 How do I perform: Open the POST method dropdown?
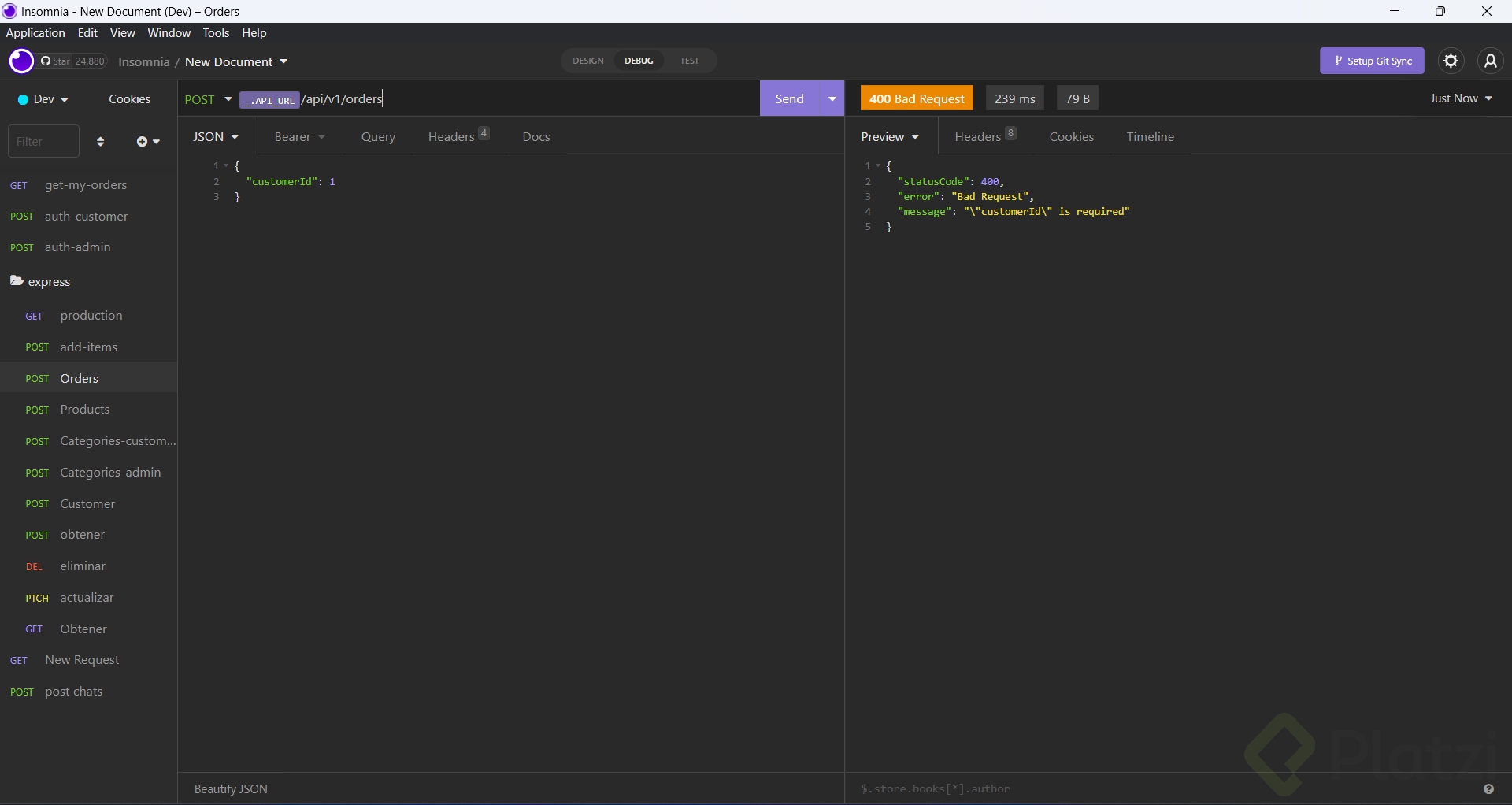208,99
